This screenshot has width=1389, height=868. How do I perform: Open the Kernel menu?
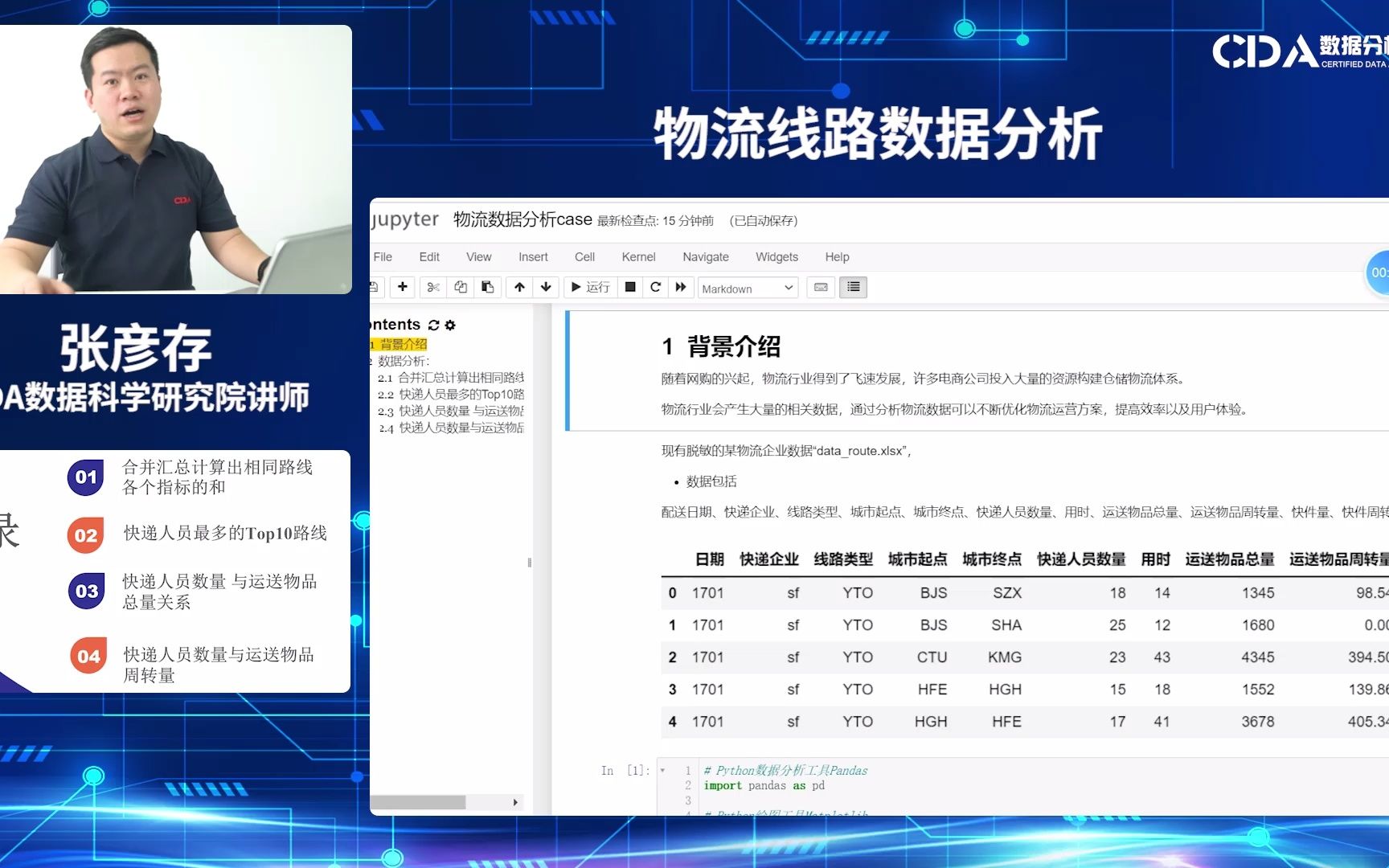tap(638, 257)
